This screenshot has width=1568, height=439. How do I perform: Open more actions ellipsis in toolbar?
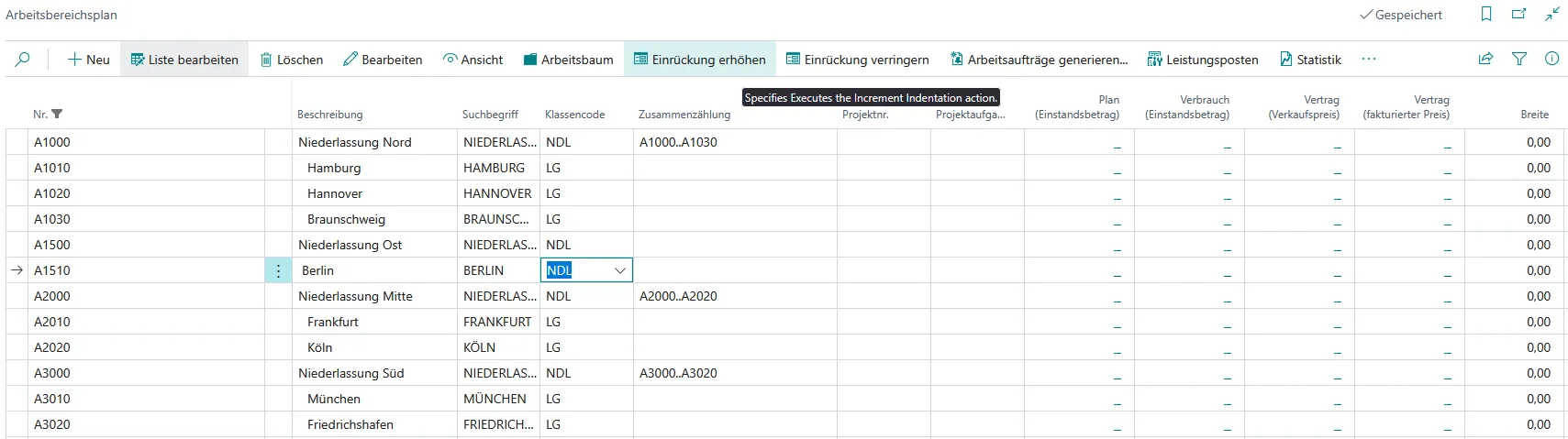1369,59
